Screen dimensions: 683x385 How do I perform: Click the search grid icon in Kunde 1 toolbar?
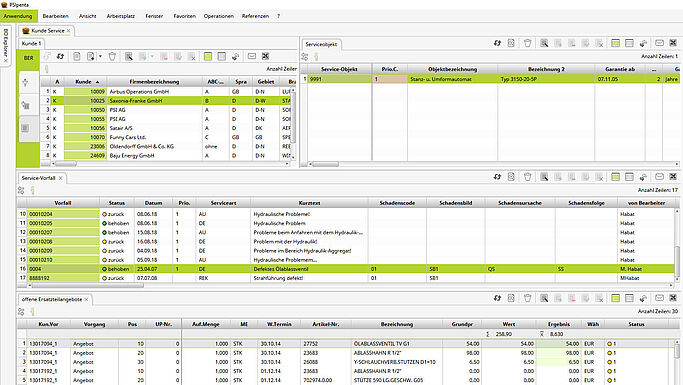click(128, 57)
